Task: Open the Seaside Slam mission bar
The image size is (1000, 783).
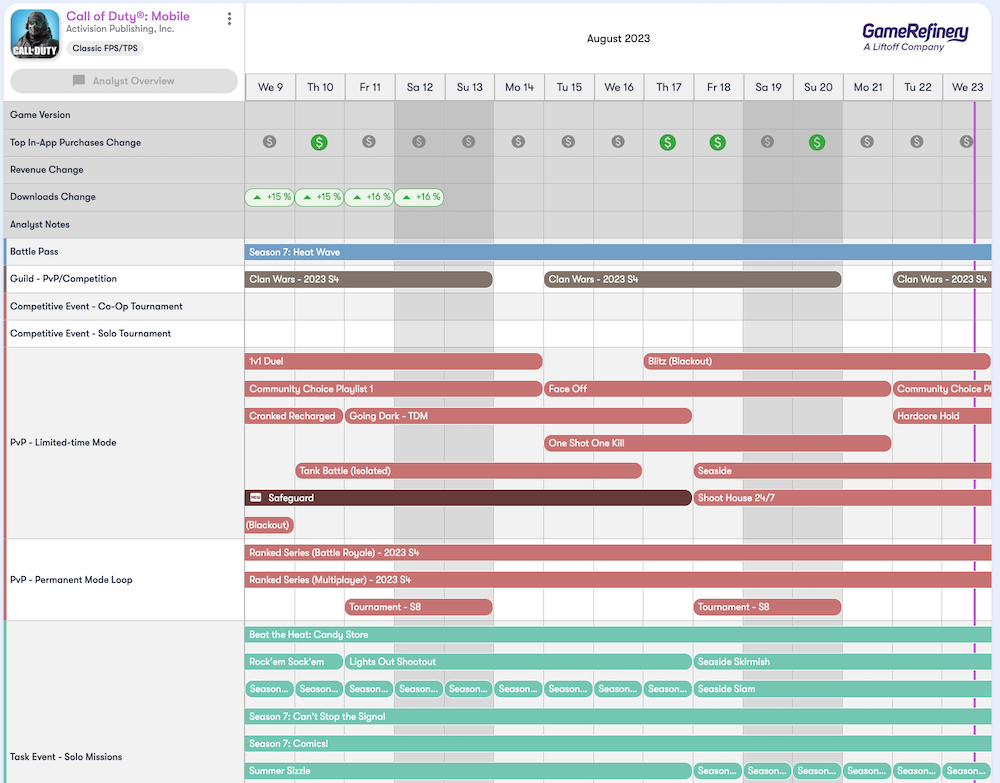Action: point(842,689)
